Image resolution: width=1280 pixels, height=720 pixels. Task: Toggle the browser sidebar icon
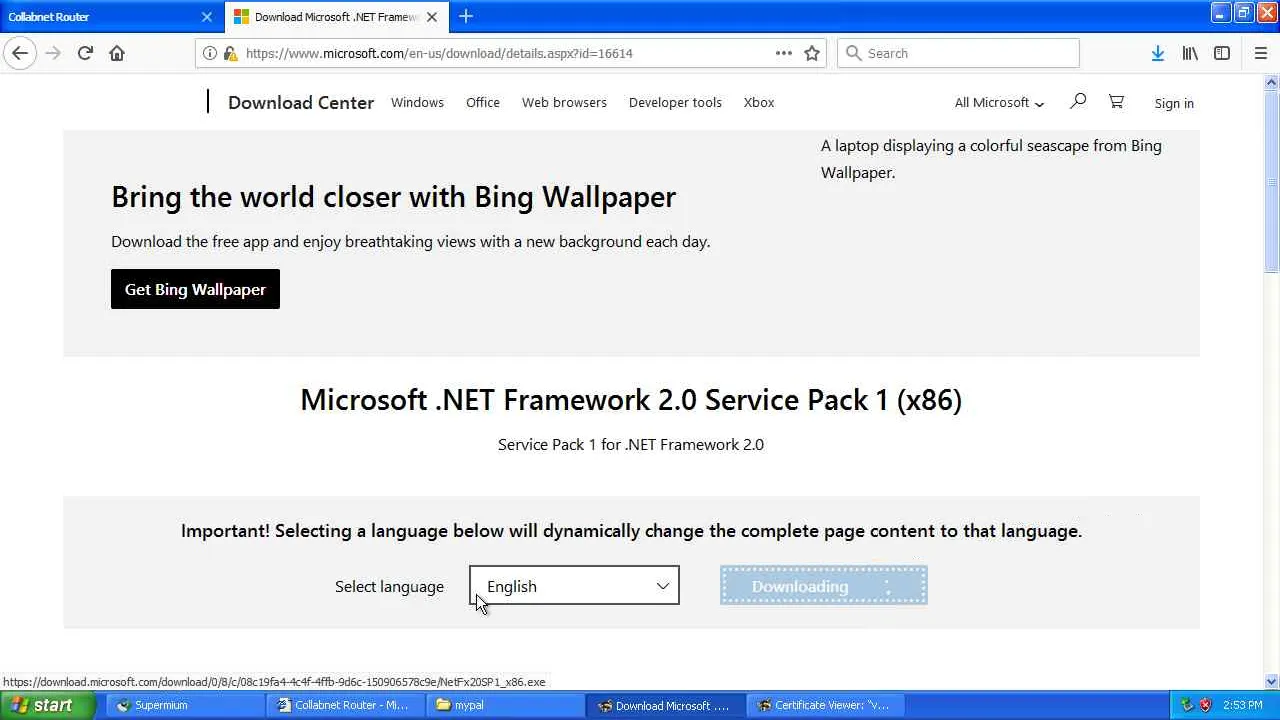coord(1222,53)
